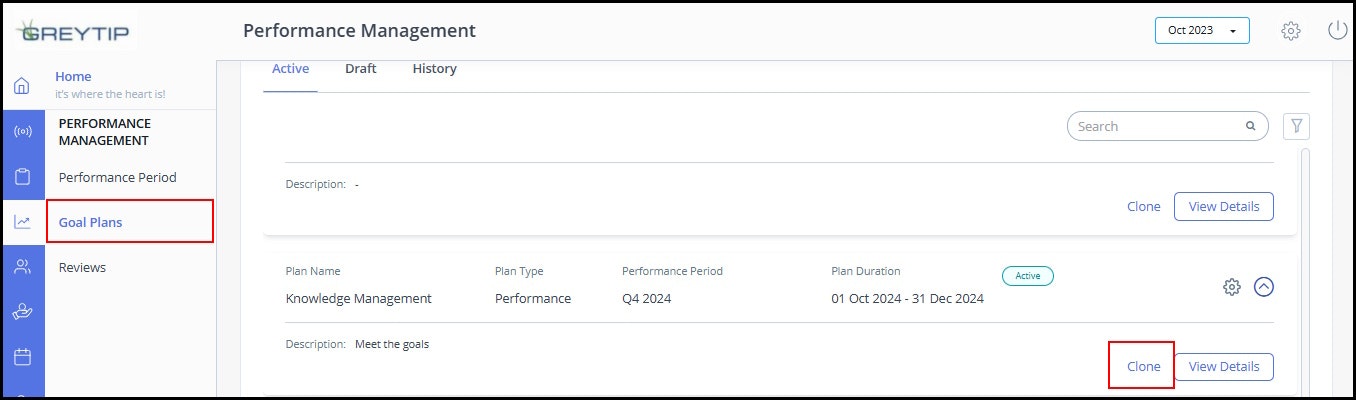Open the Oct 2023 month dropdown
The height and width of the screenshot is (400, 1356).
click(1201, 31)
